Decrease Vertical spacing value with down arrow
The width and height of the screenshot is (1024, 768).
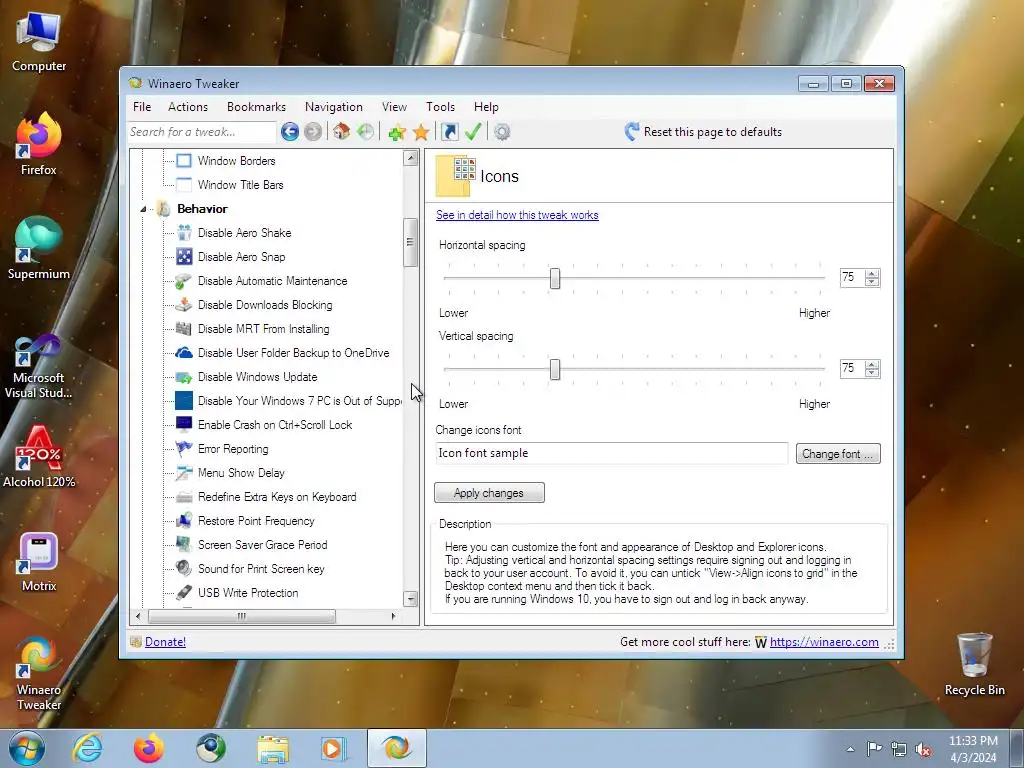coord(872,373)
